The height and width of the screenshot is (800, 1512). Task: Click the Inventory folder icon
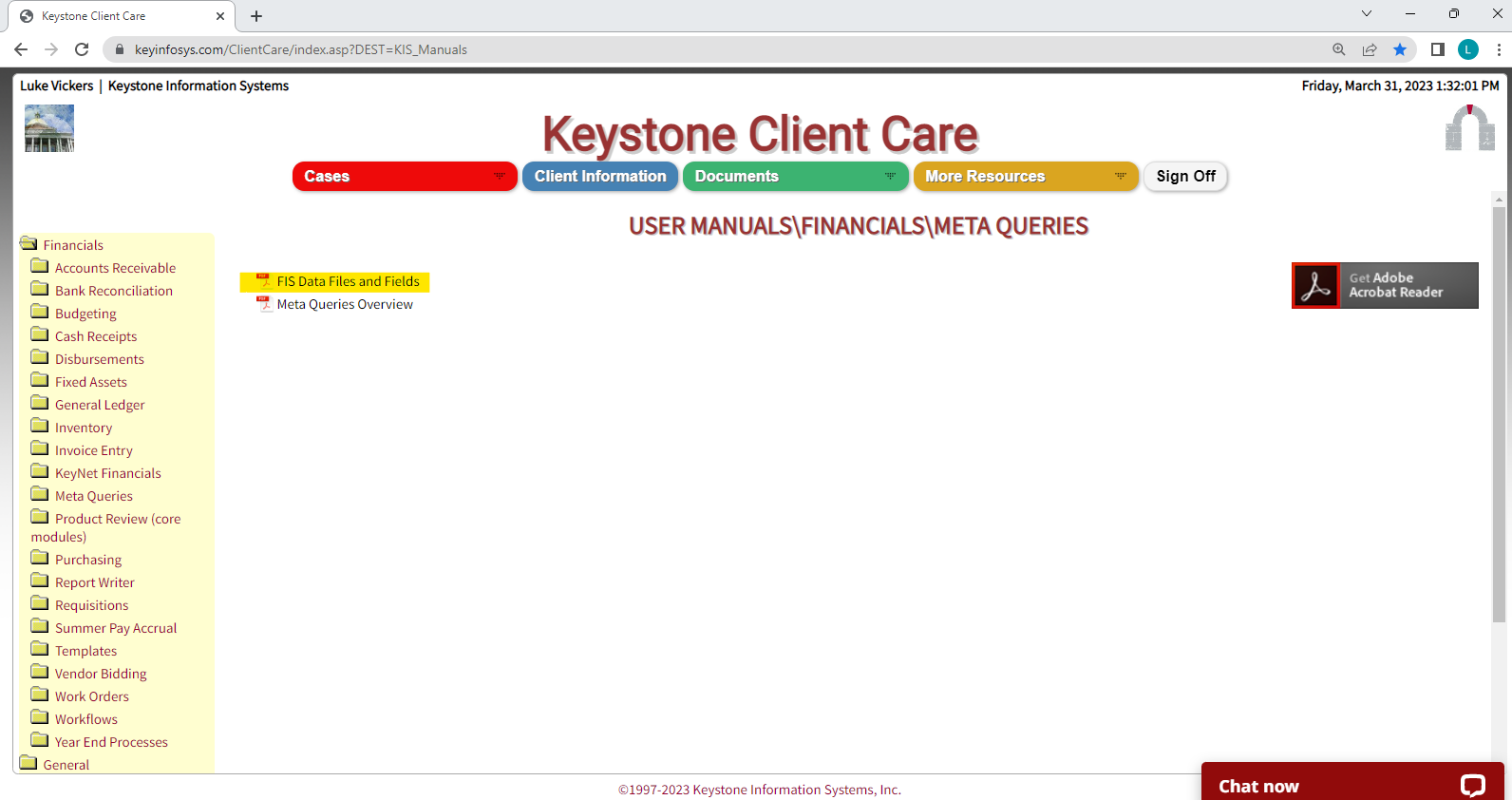(x=40, y=427)
